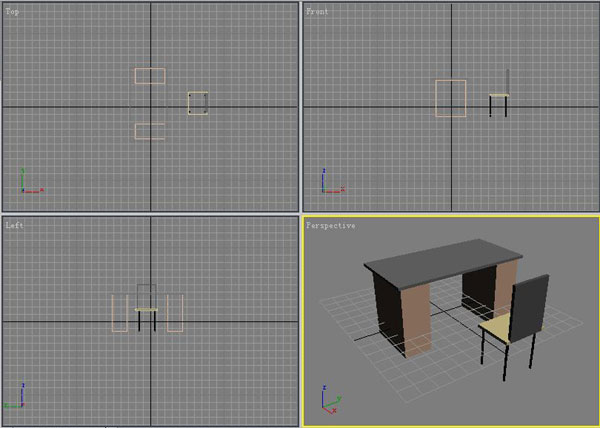This screenshot has height=428, width=600.
Task: Select the chair's front leg in Perspective view
Action: [x=506, y=361]
